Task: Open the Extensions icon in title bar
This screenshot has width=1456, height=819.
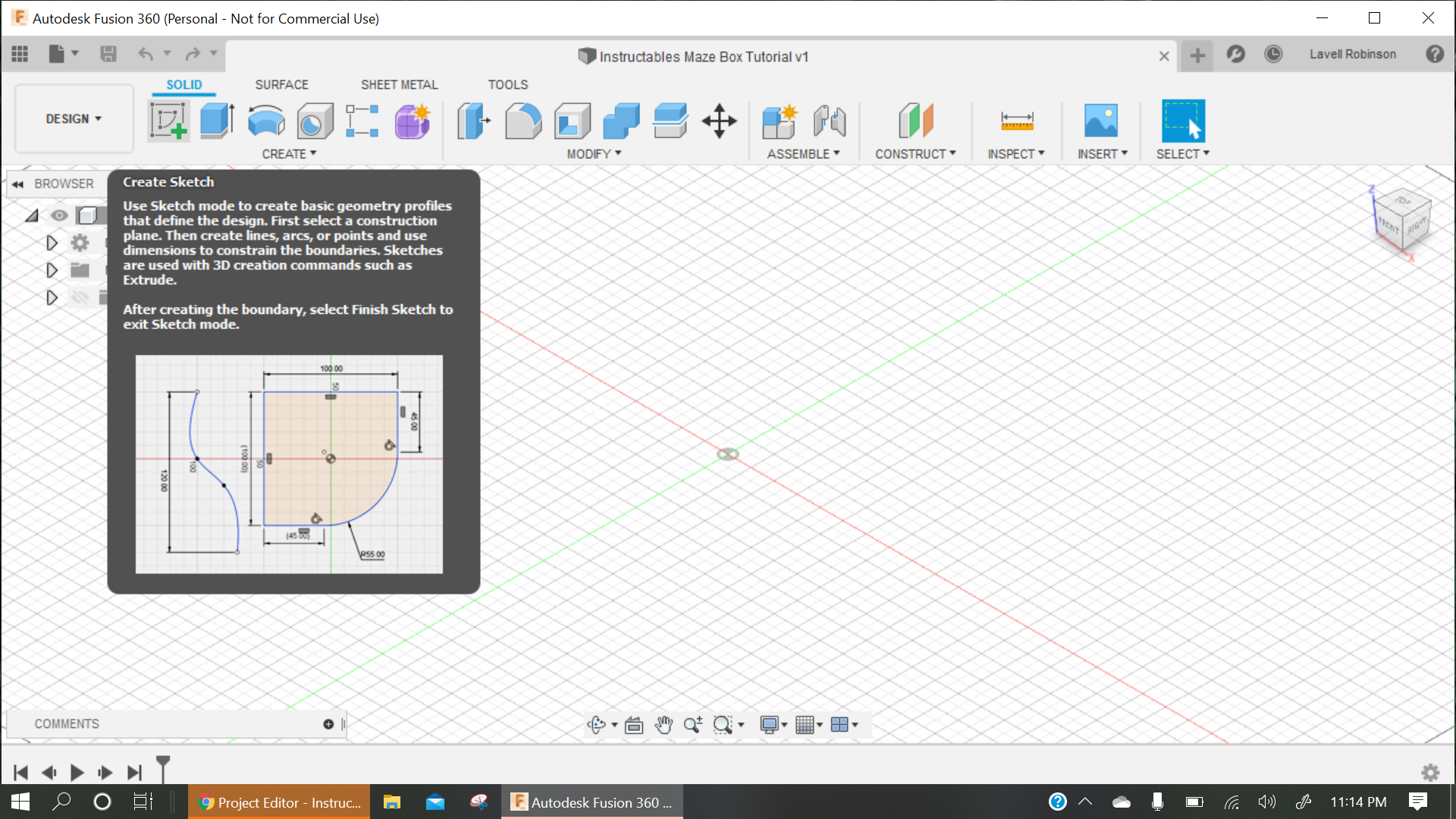Action: click(1236, 54)
